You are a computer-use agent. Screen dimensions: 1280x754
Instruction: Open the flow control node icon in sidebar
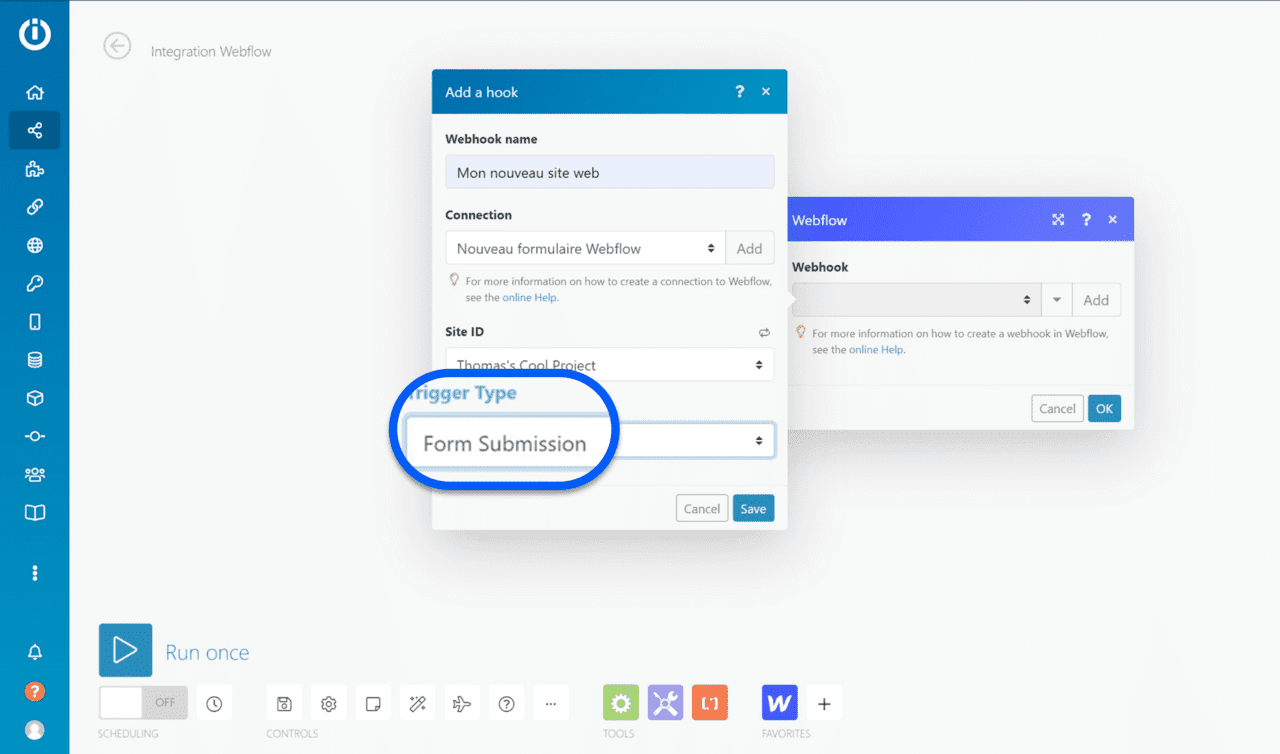tap(35, 436)
